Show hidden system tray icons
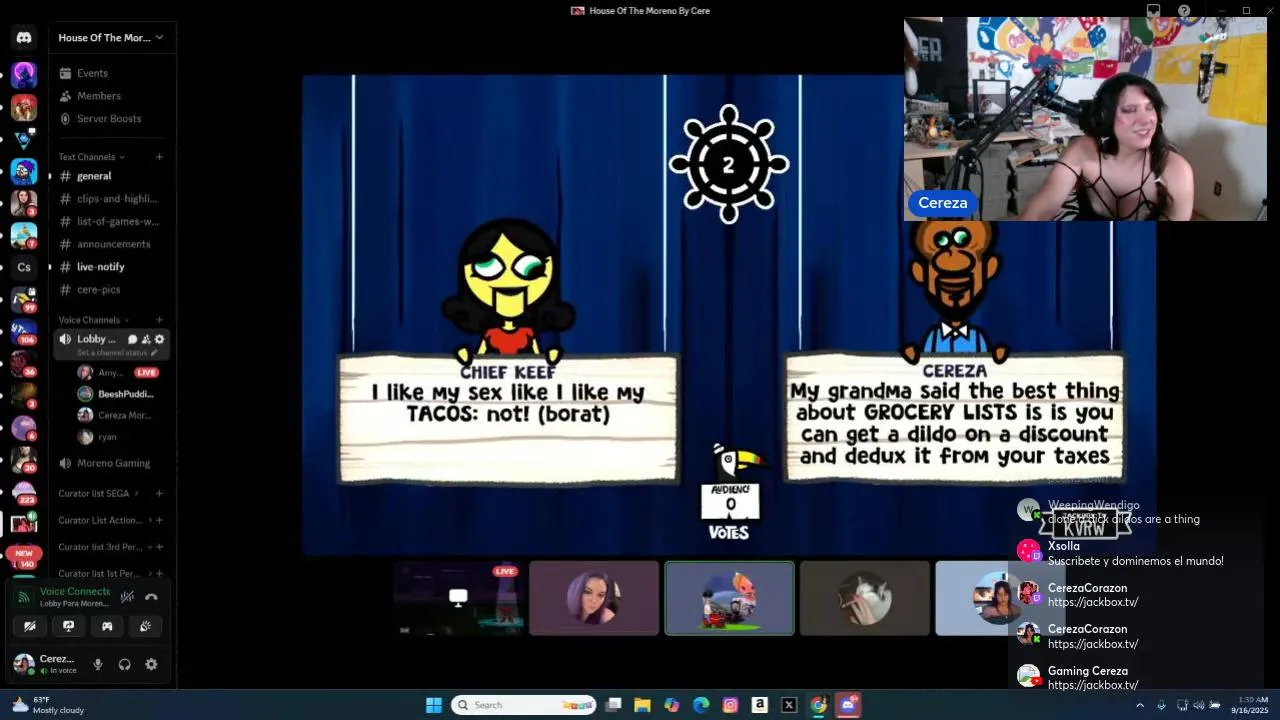The width and height of the screenshot is (1280, 720). (1139, 705)
